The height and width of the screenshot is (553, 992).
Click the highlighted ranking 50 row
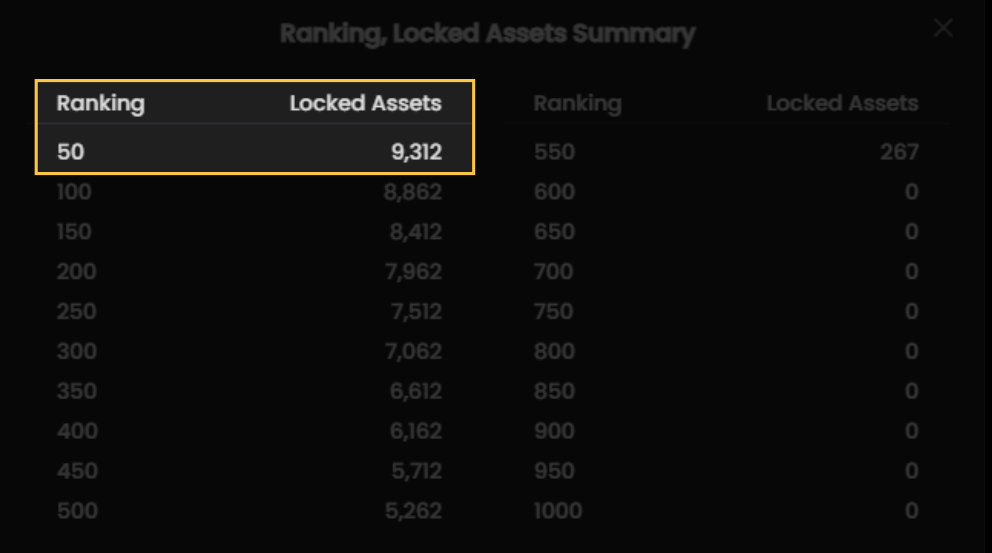[x=255, y=152]
